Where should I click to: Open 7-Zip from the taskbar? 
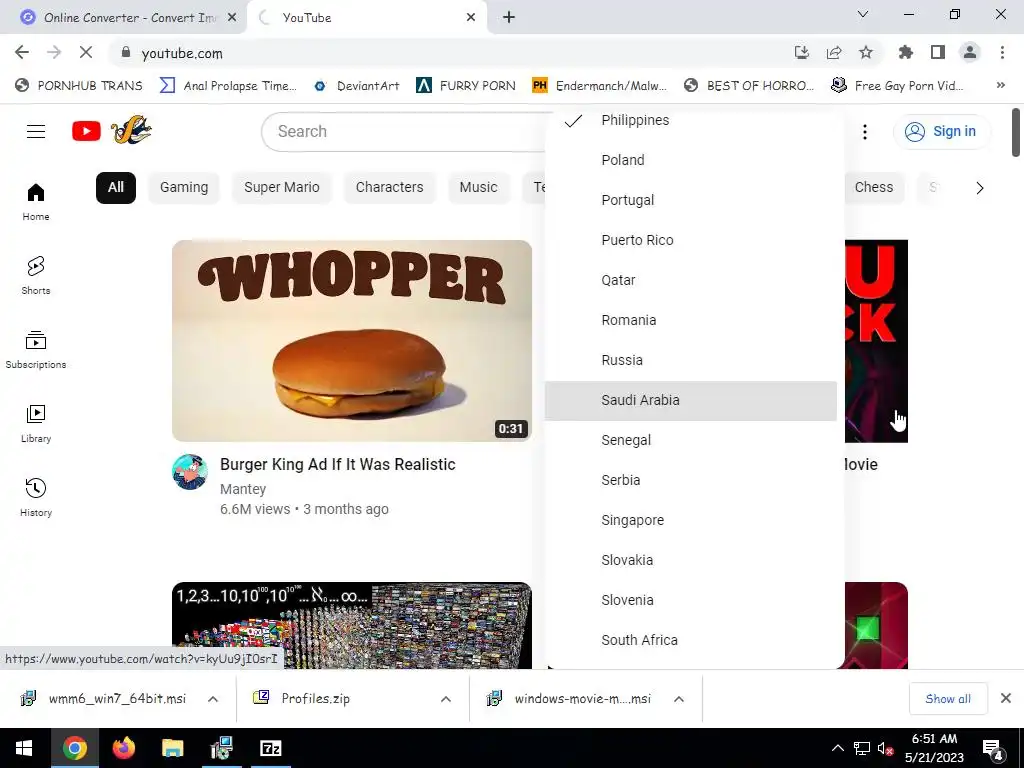[x=270, y=748]
